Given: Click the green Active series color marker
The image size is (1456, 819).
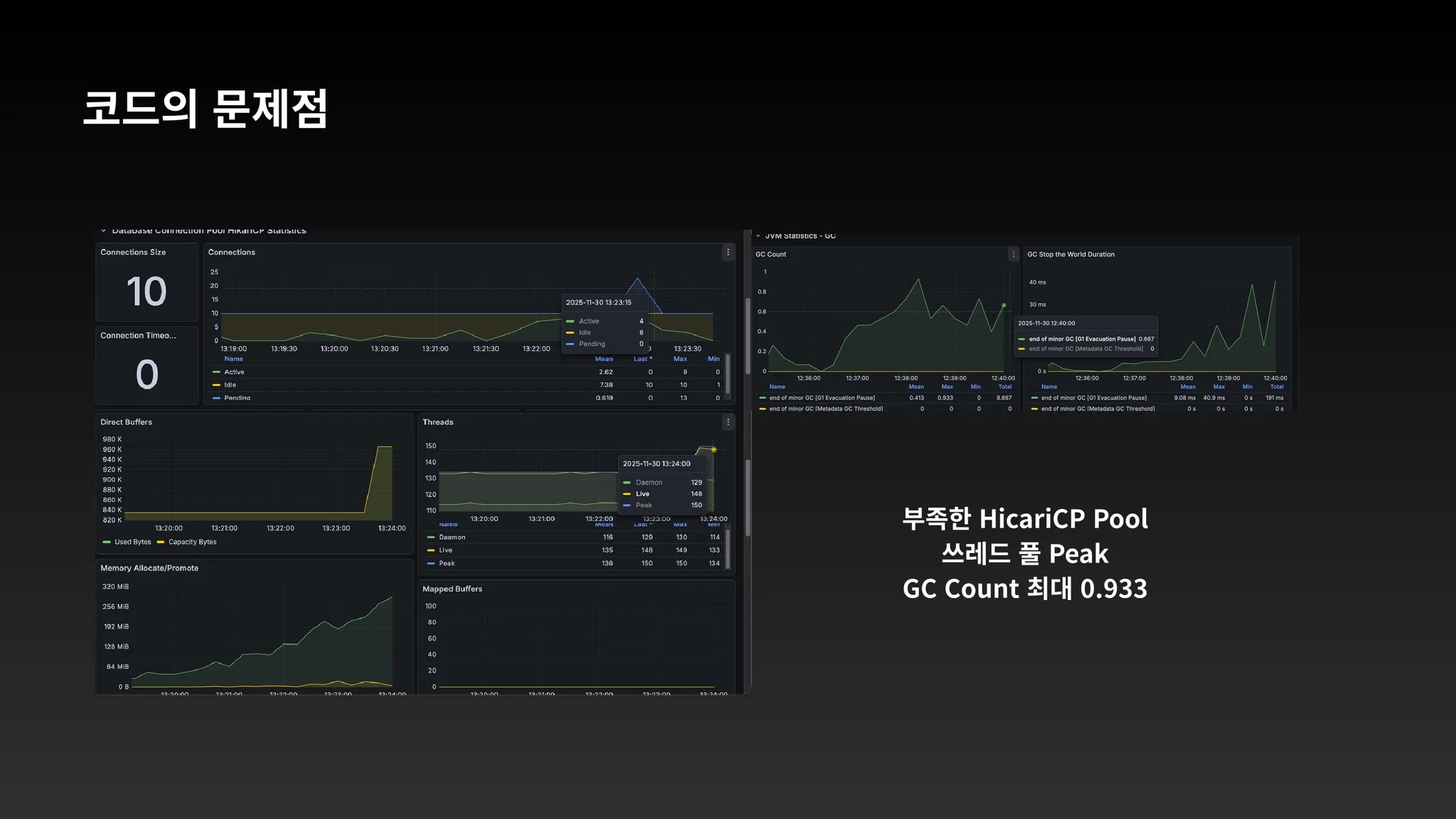Looking at the screenshot, I should tap(216, 372).
